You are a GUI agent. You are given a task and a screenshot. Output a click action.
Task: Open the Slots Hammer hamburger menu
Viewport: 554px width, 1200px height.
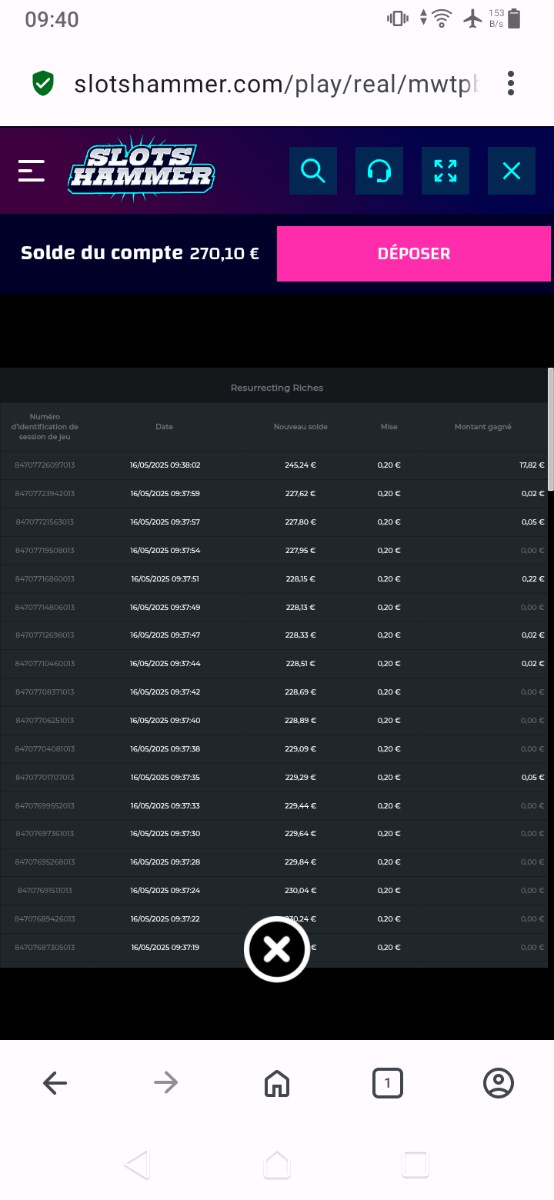tap(32, 171)
